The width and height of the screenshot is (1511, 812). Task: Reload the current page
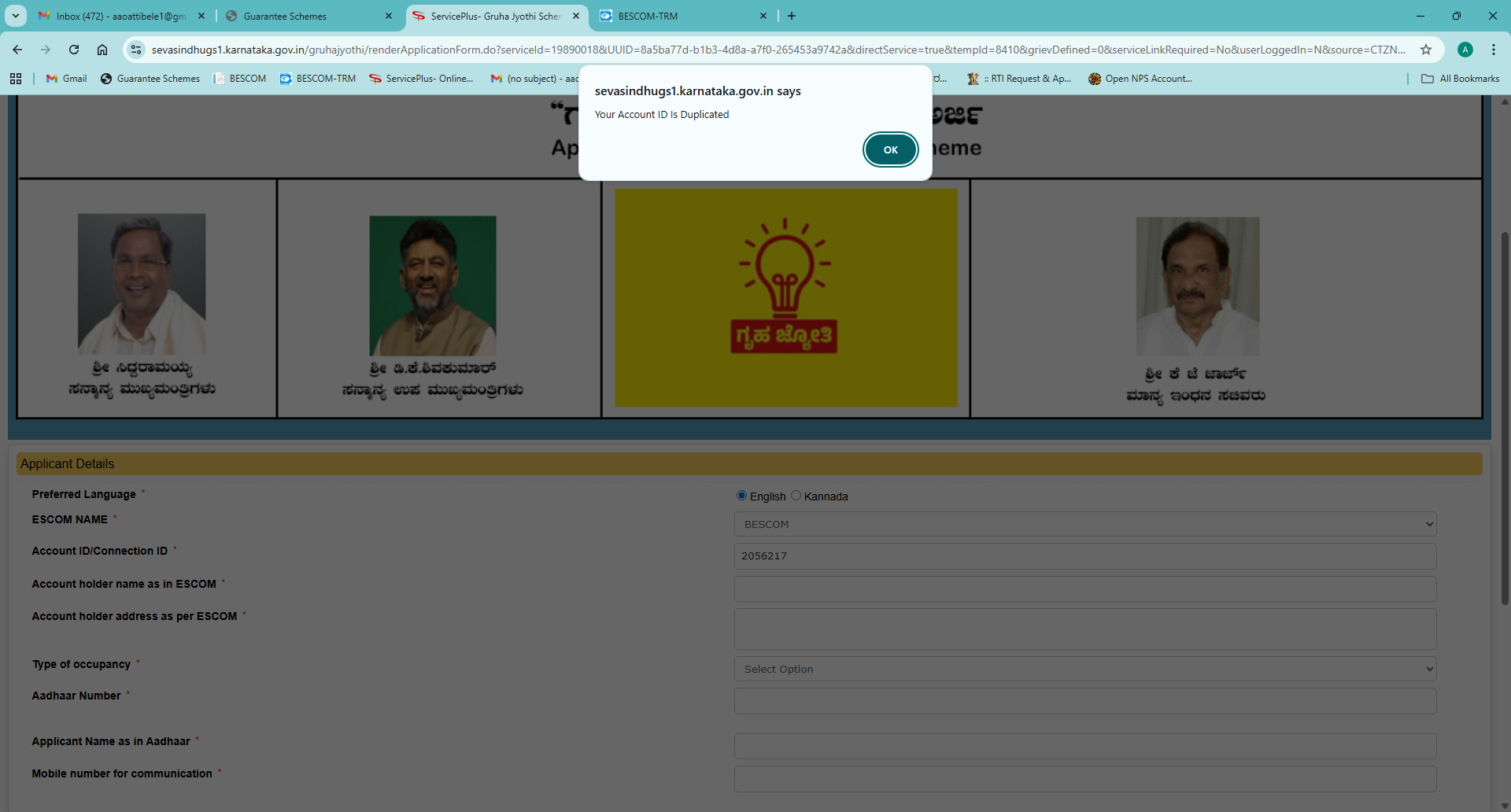[74, 50]
